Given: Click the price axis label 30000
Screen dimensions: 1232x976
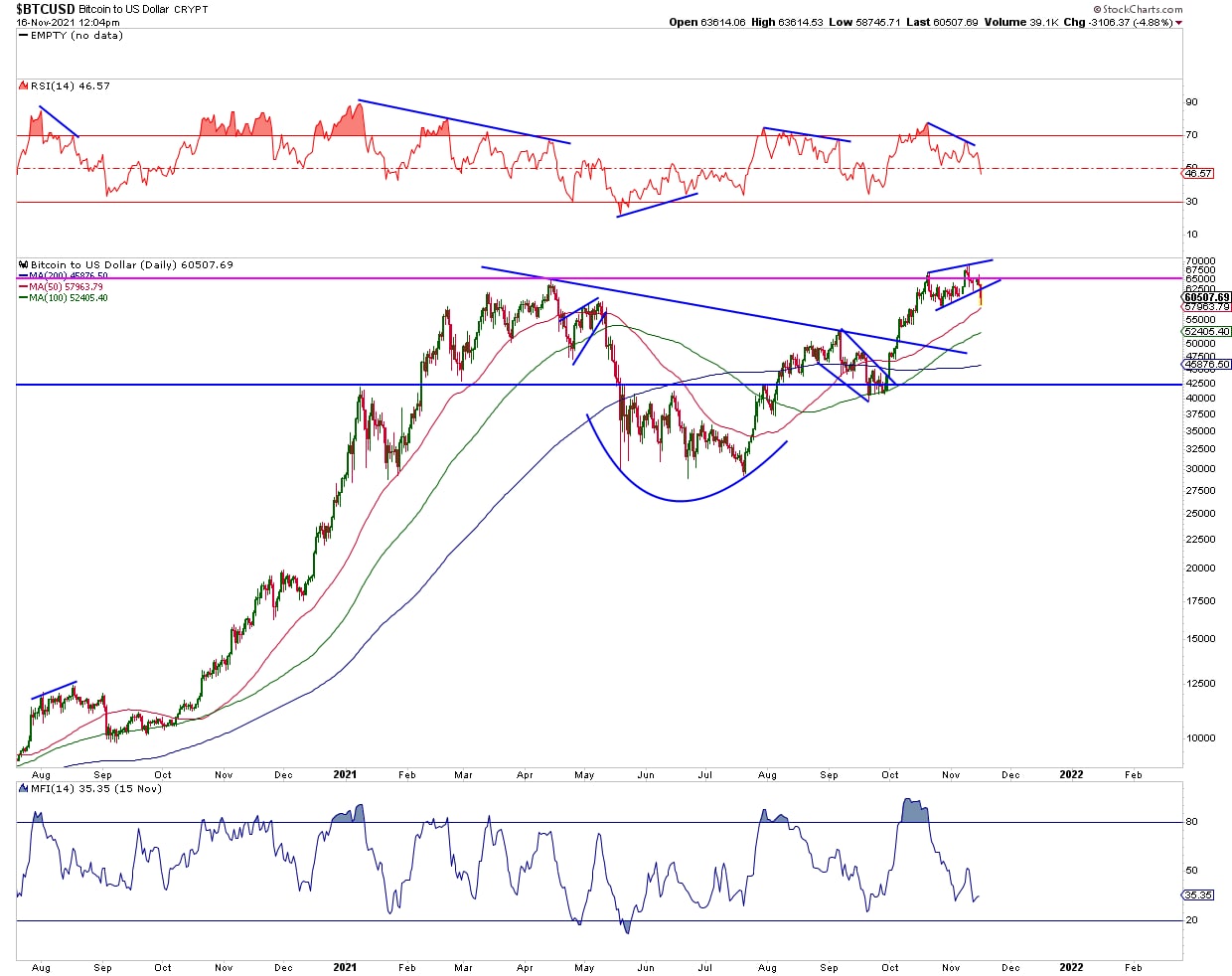Looking at the screenshot, I should 1200,469.
